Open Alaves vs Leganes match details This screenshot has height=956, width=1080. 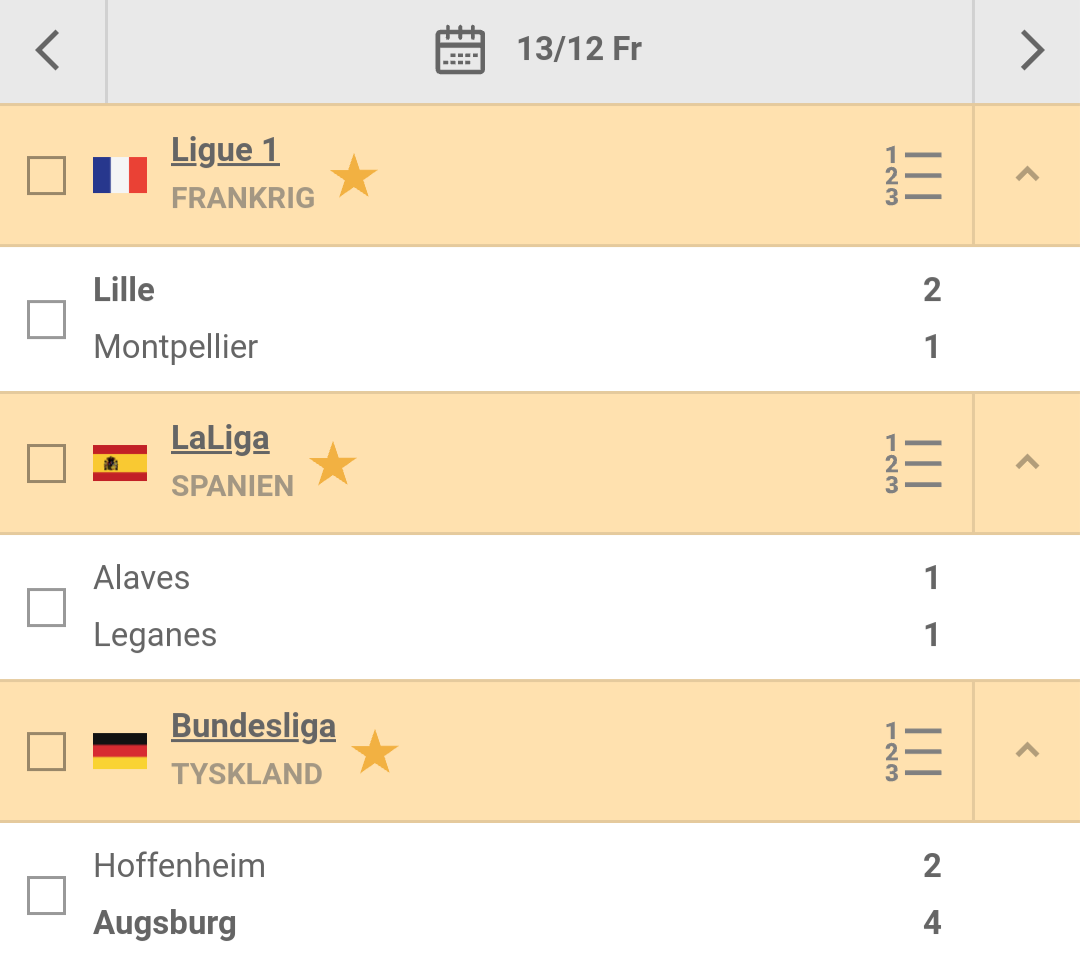click(500, 606)
